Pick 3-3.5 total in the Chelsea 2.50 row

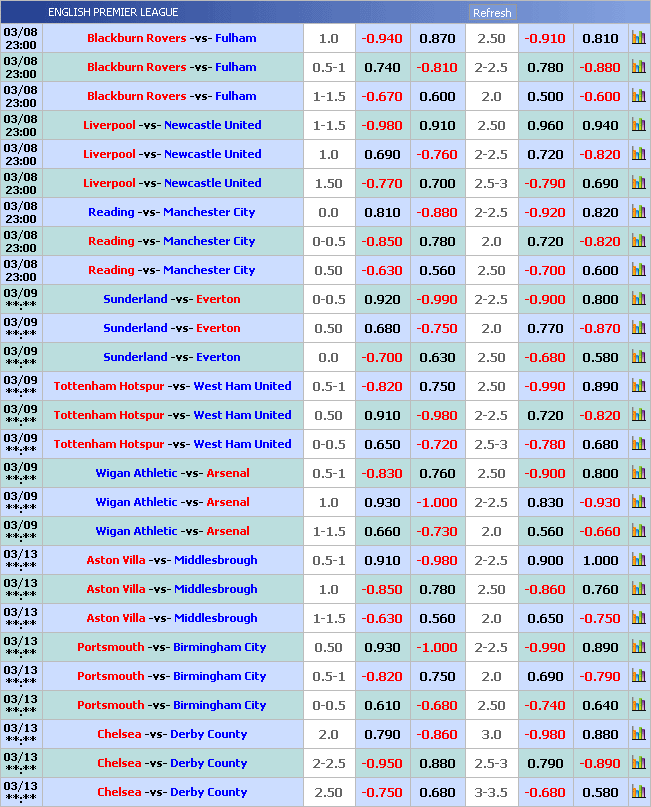[x=491, y=793]
